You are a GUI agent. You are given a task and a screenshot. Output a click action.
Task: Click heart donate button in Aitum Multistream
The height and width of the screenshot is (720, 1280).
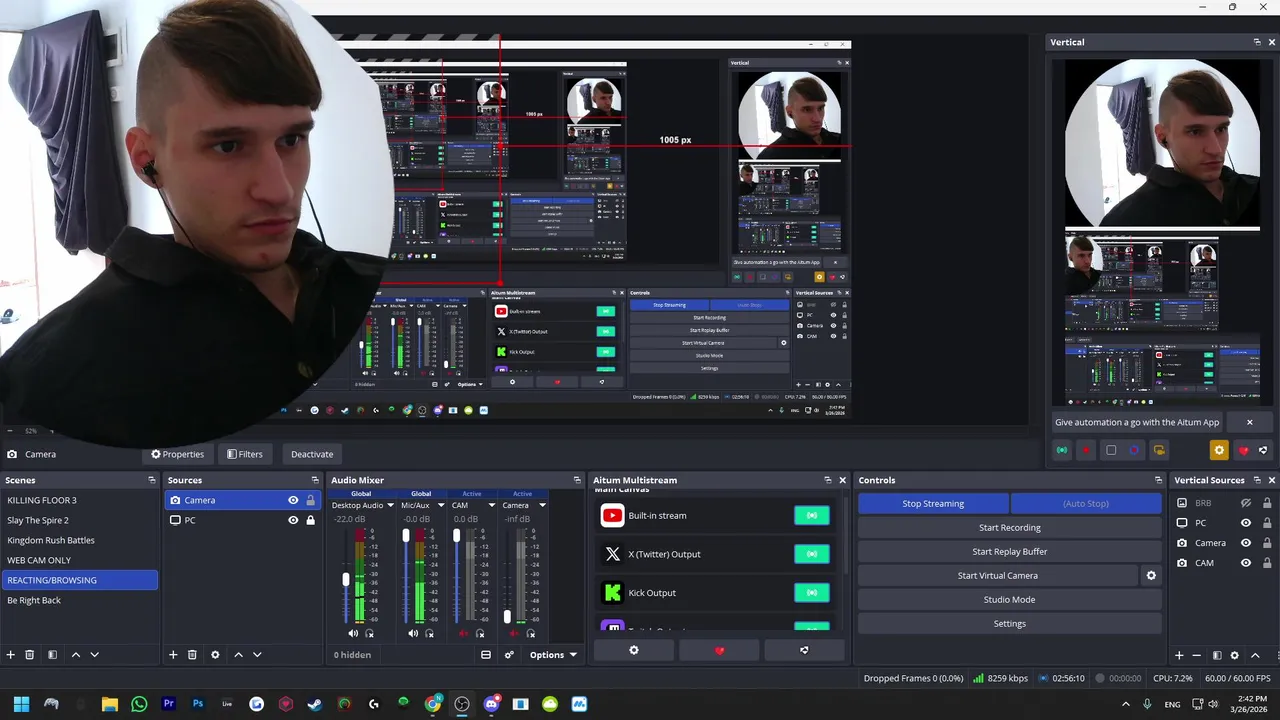[719, 650]
